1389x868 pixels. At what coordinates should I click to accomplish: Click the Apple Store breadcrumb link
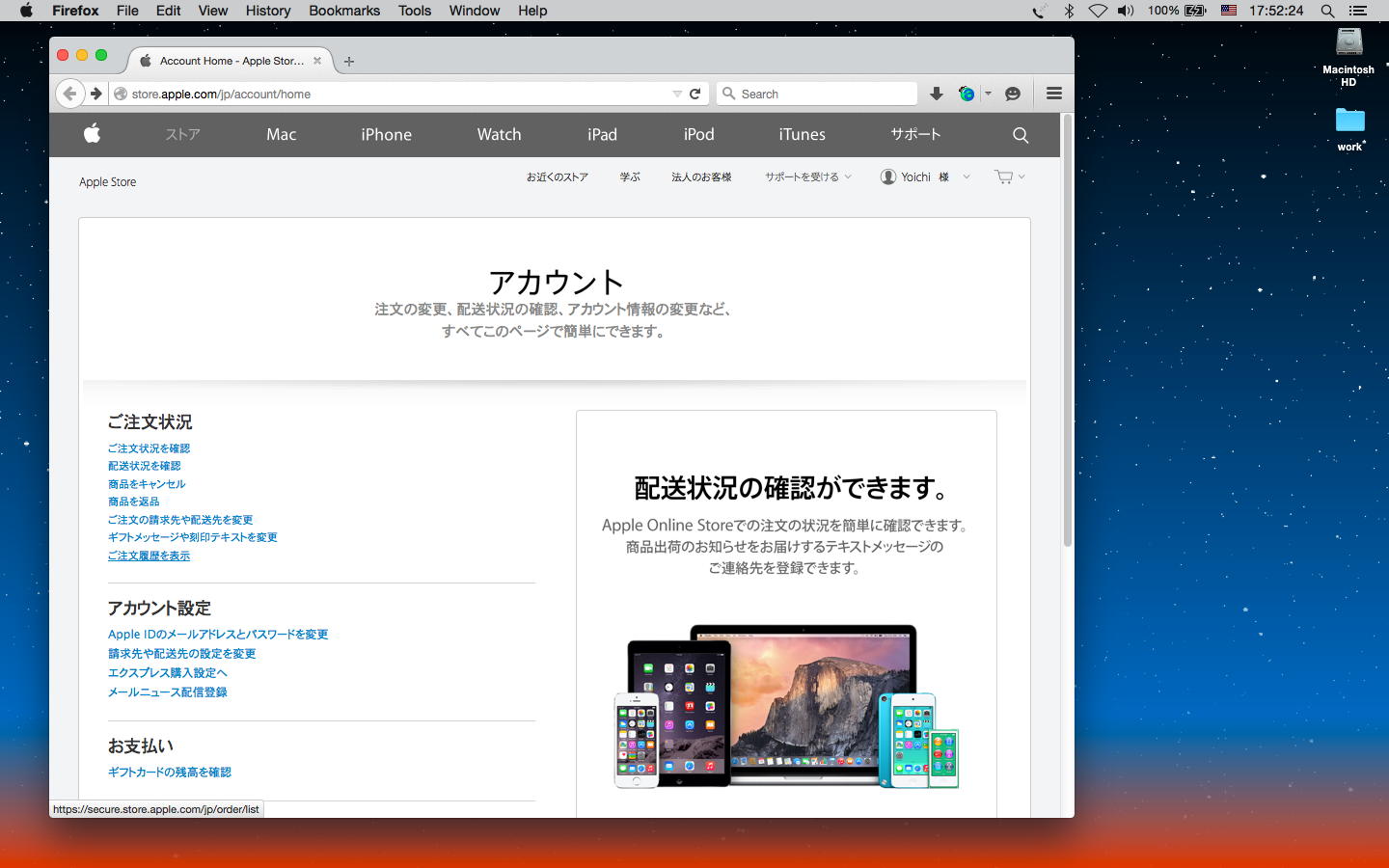(x=108, y=182)
